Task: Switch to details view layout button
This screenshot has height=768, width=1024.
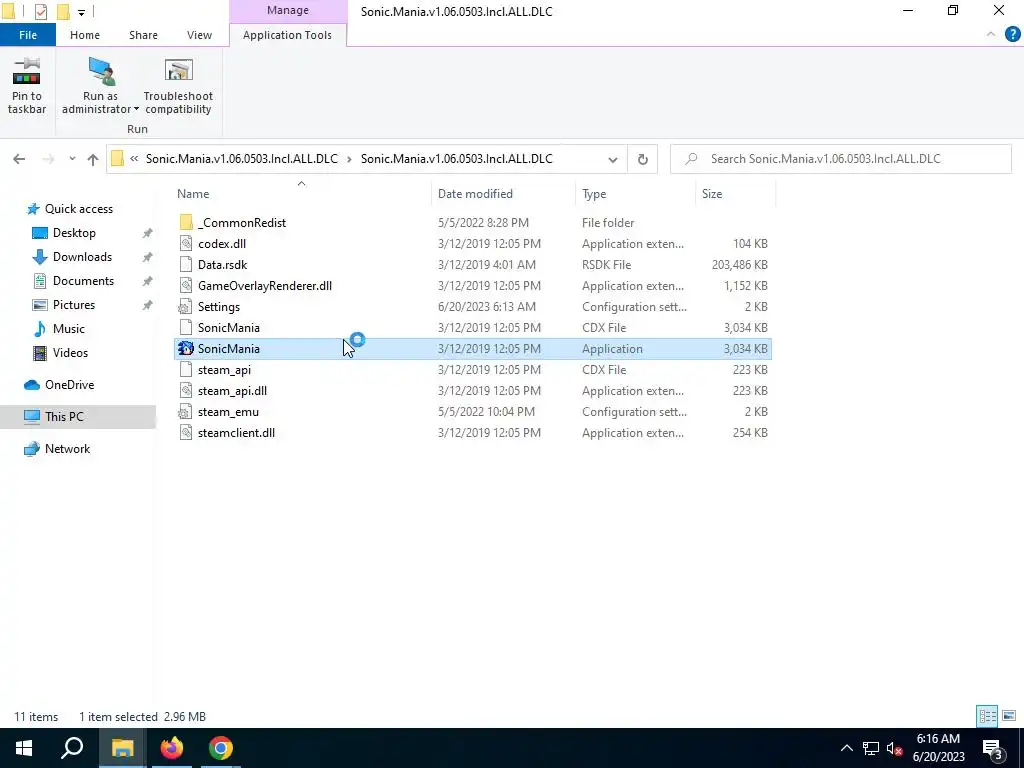Action: [x=987, y=716]
